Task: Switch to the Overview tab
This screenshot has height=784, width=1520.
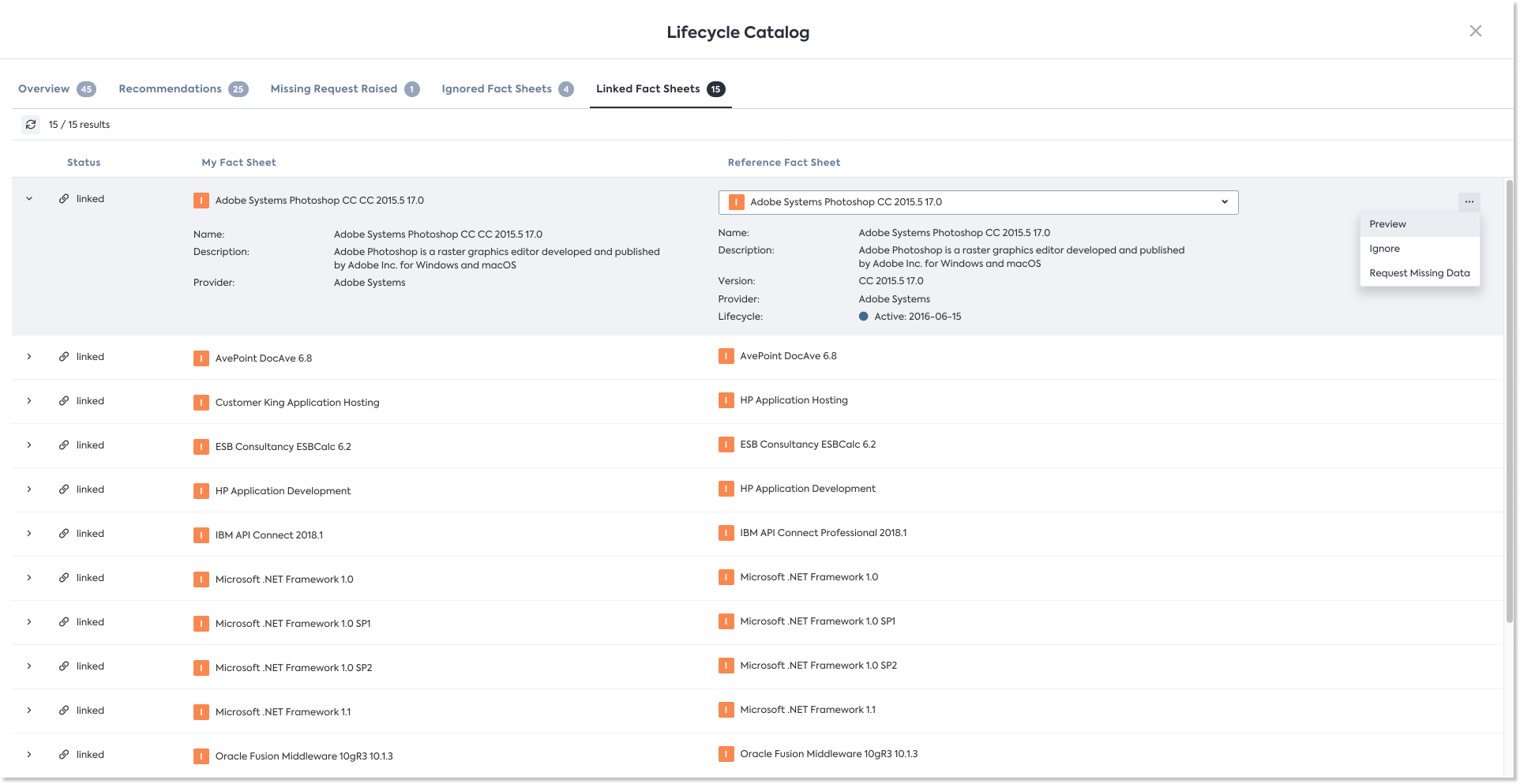Action: (57, 88)
